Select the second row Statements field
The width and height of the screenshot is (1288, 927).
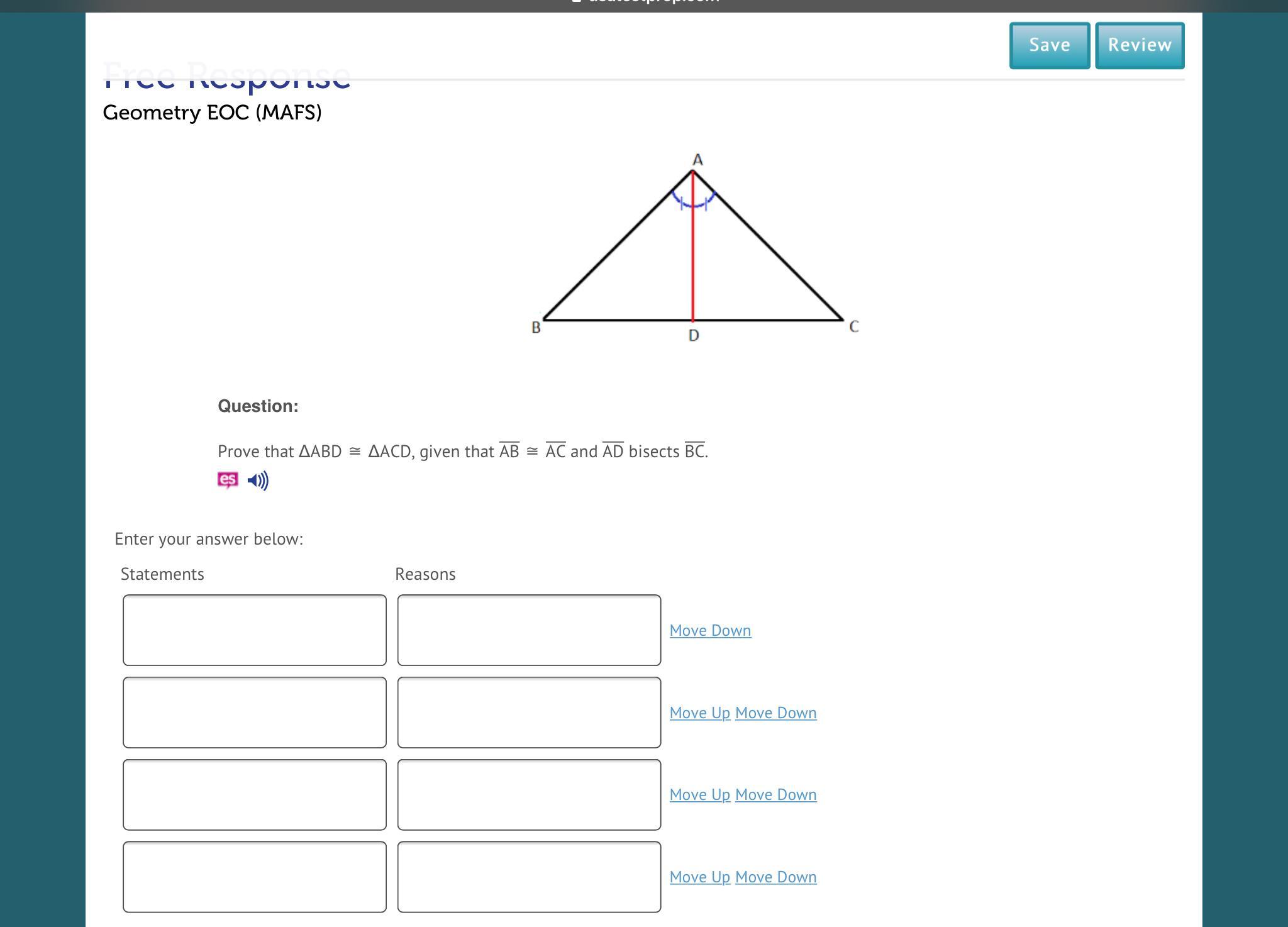pyautogui.click(x=254, y=712)
